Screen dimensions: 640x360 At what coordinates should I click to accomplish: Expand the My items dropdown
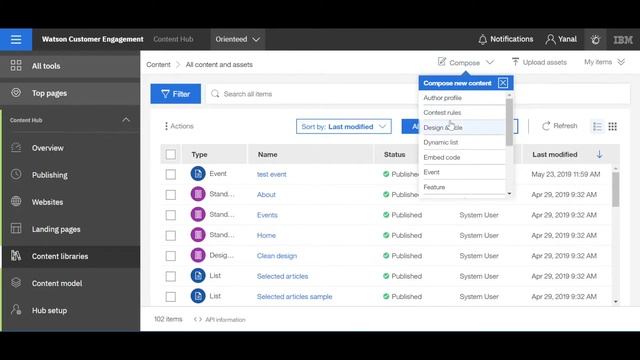pos(604,62)
